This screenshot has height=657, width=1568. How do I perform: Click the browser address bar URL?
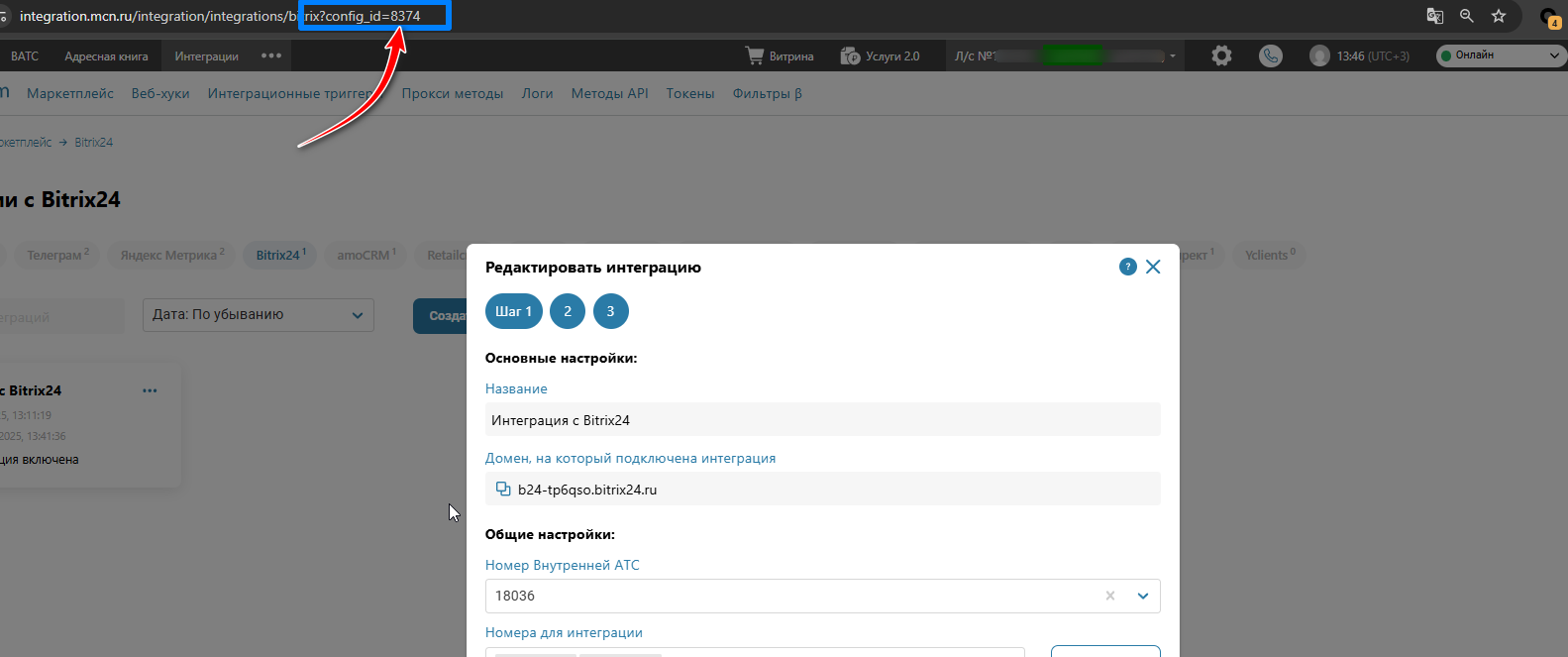(220, 16)
